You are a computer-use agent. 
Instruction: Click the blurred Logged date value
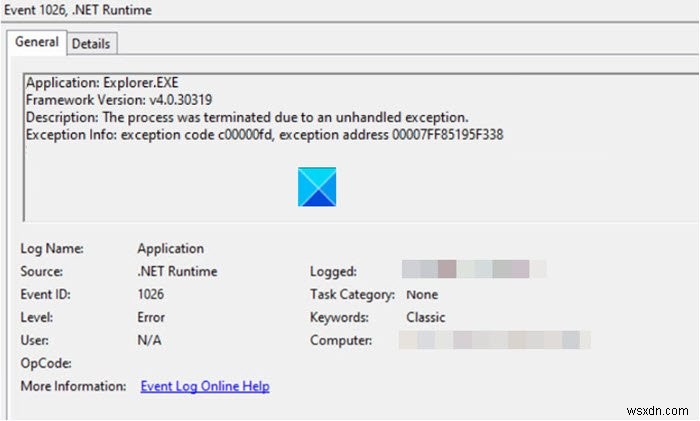[x=474, y=269]
